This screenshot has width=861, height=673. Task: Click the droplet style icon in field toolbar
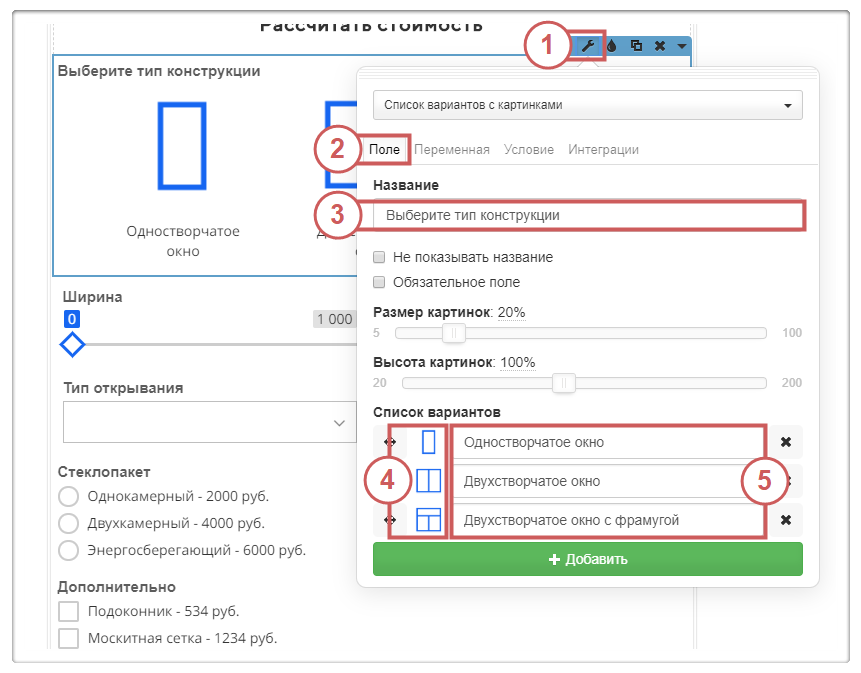coord(612,46)
